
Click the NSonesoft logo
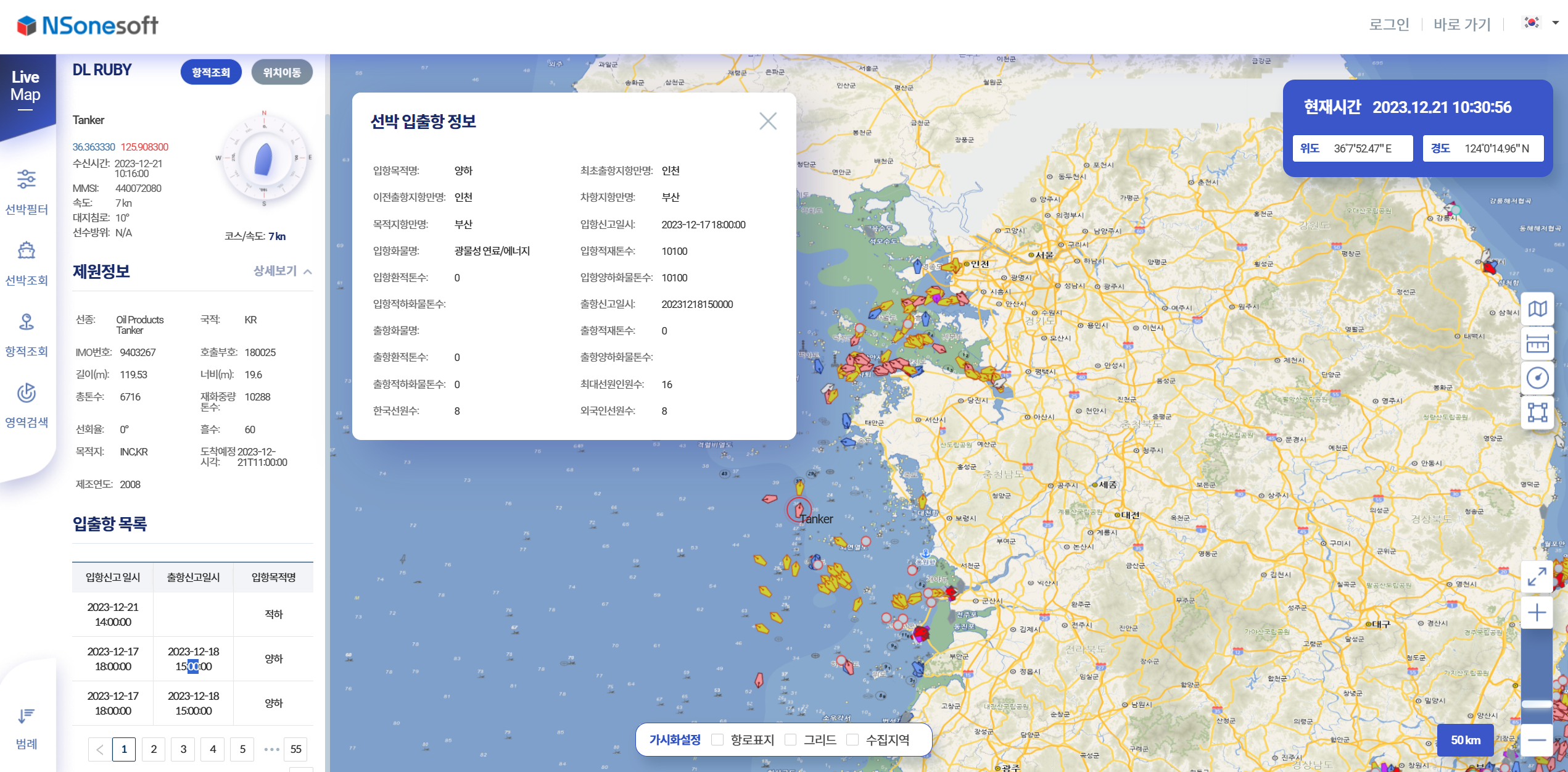[88, 25]
